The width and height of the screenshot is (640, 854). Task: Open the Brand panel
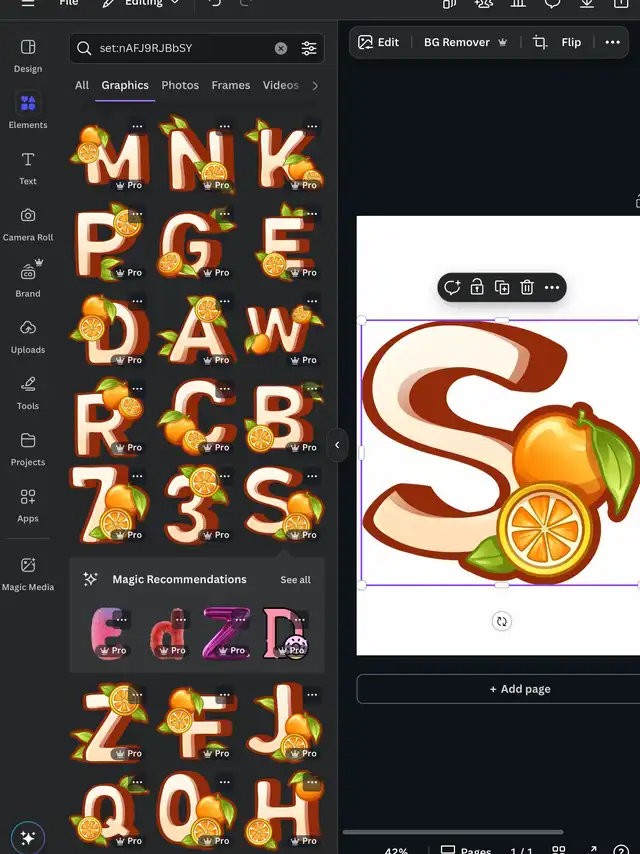point(28,279)
